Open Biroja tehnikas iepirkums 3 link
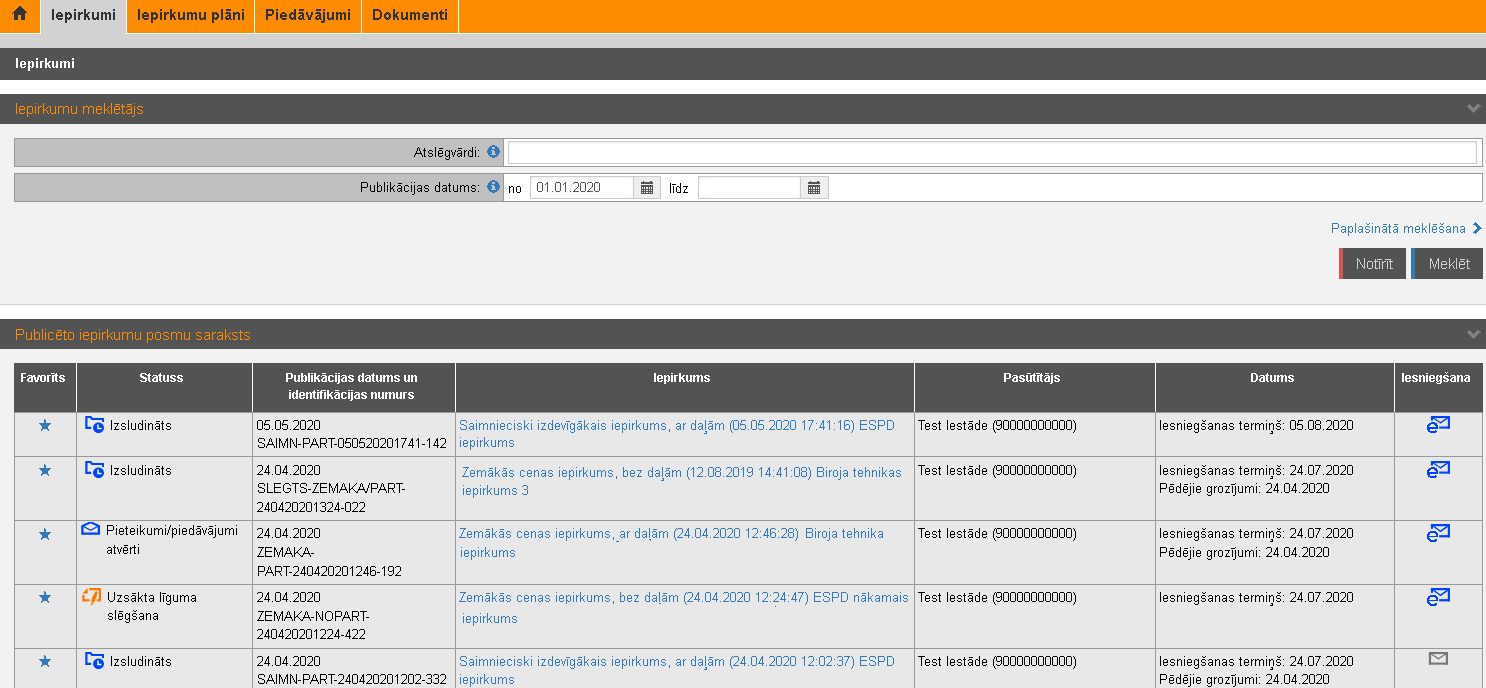 (x=681, y=481)
